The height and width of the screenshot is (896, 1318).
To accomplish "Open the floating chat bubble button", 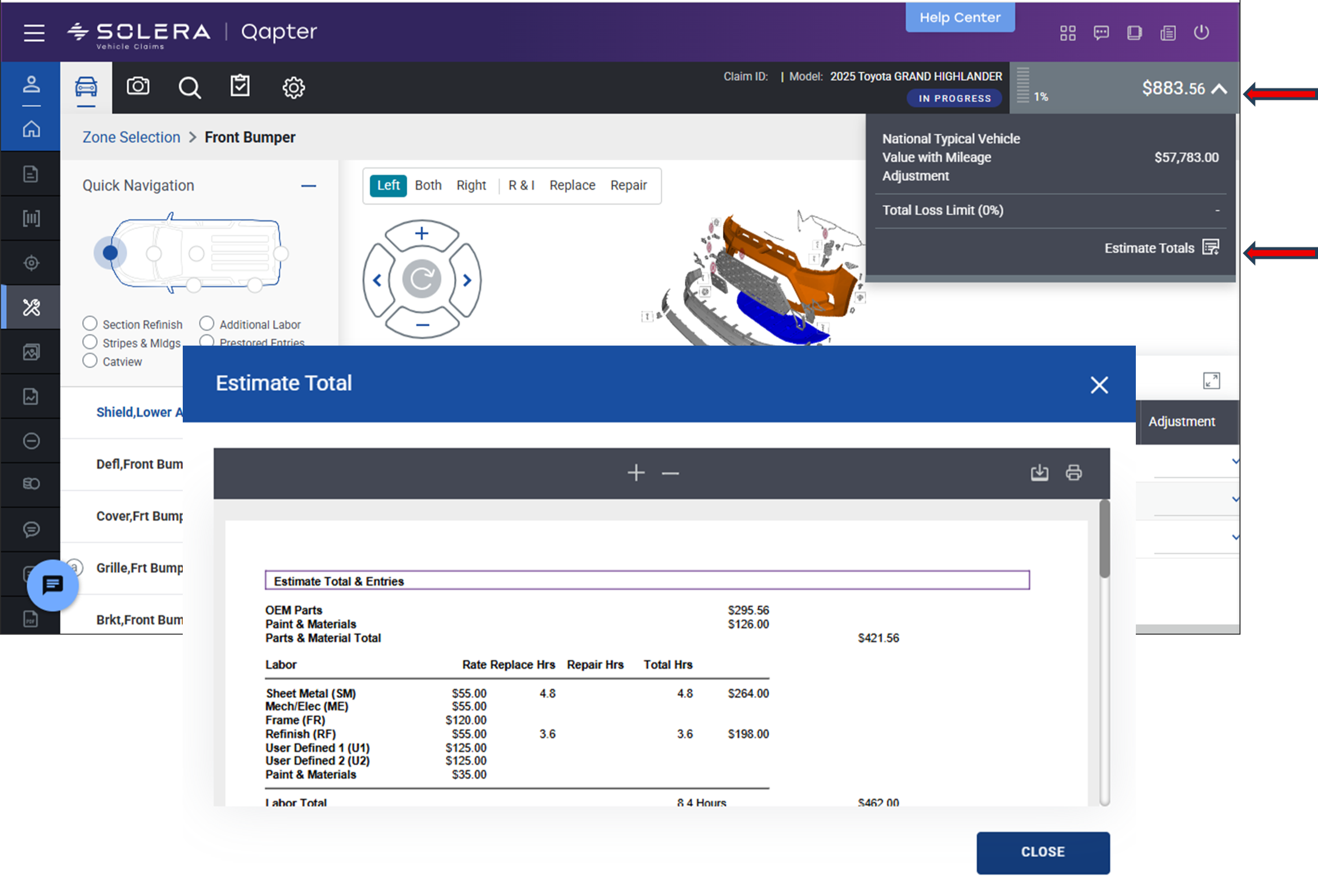I will (53, 585).
